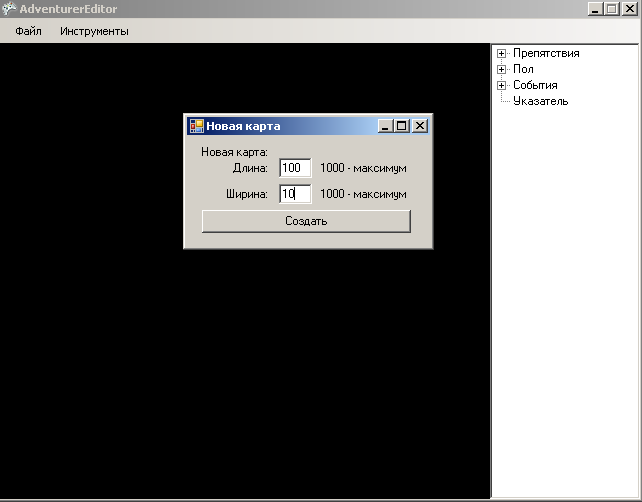The image size is (642, 502).
Task: Expand the Препятствия tree node
Action: tap(501, 53)
